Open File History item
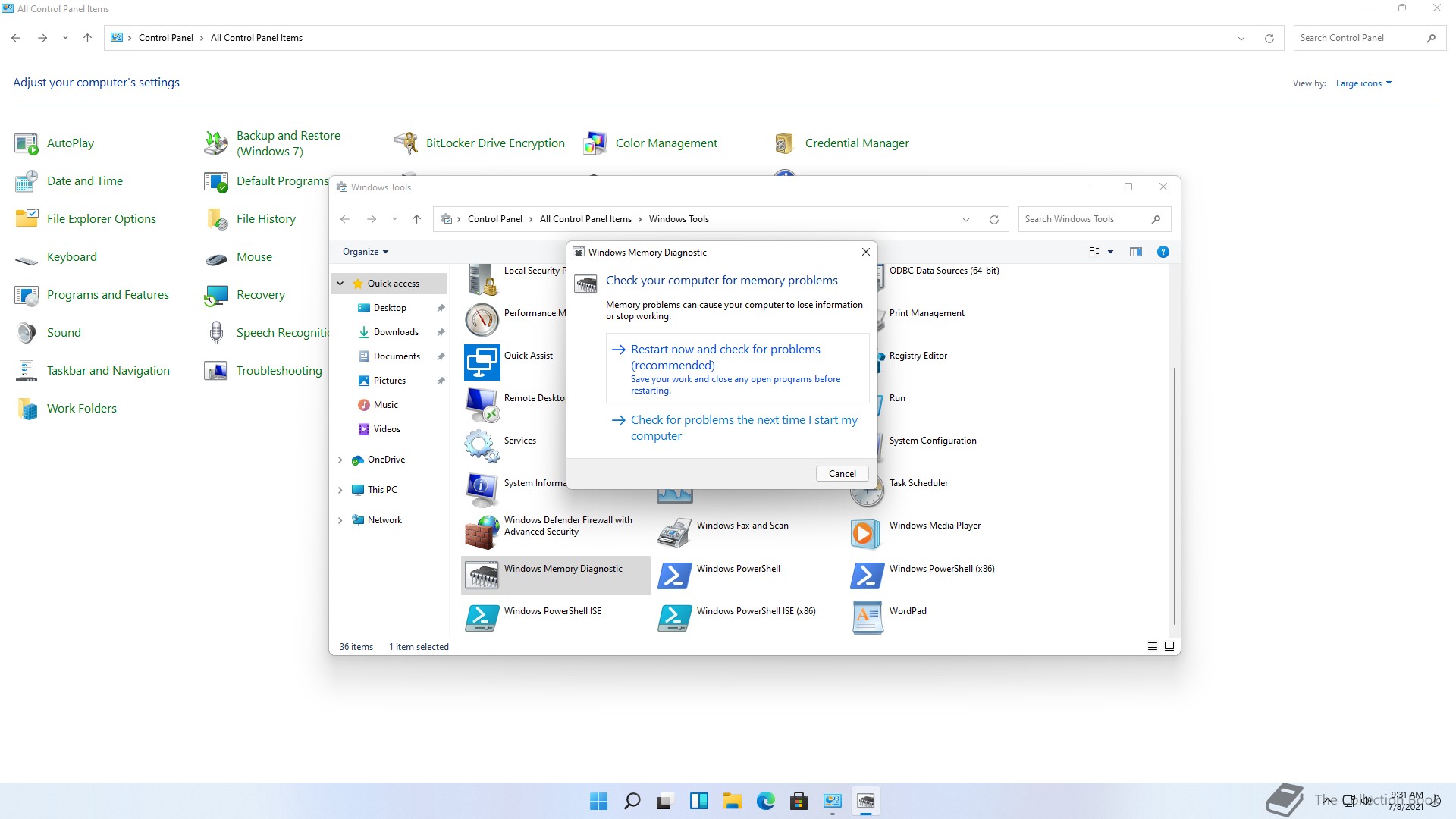This screenshot has height=819, width=1456. 250,219
